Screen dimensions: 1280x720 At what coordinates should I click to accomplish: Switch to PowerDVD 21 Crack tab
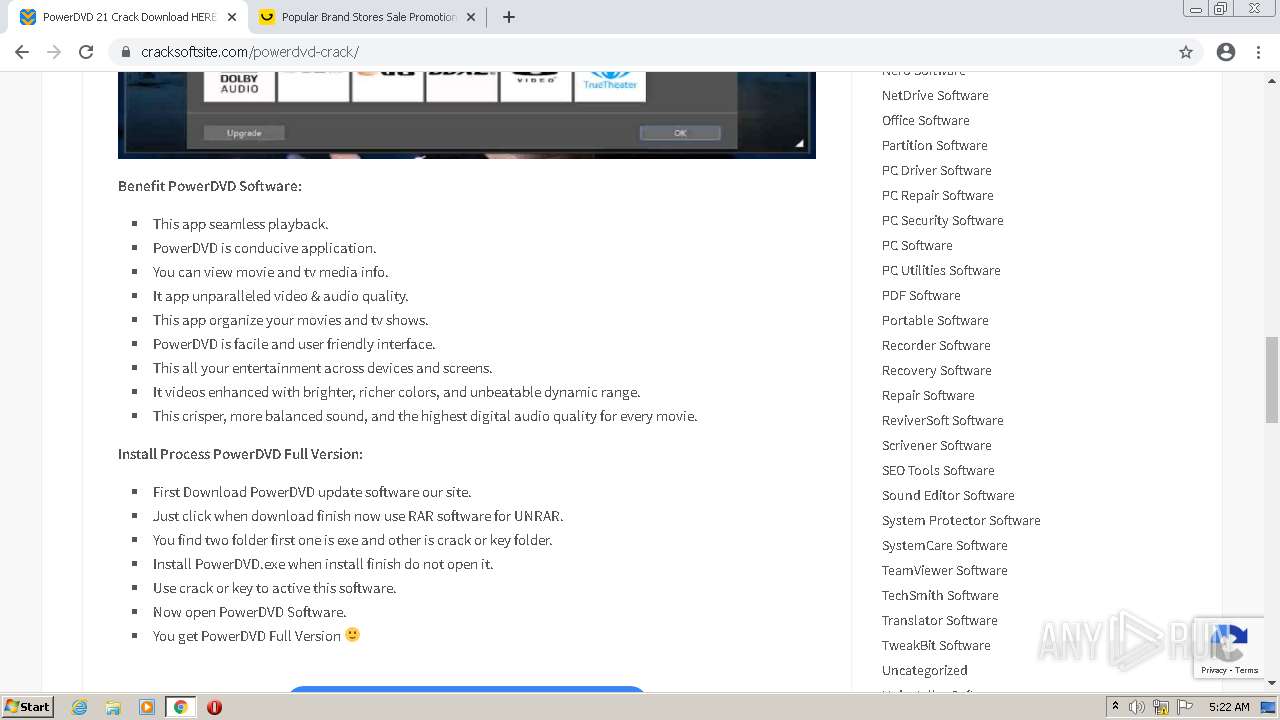(x=128, y=17)
